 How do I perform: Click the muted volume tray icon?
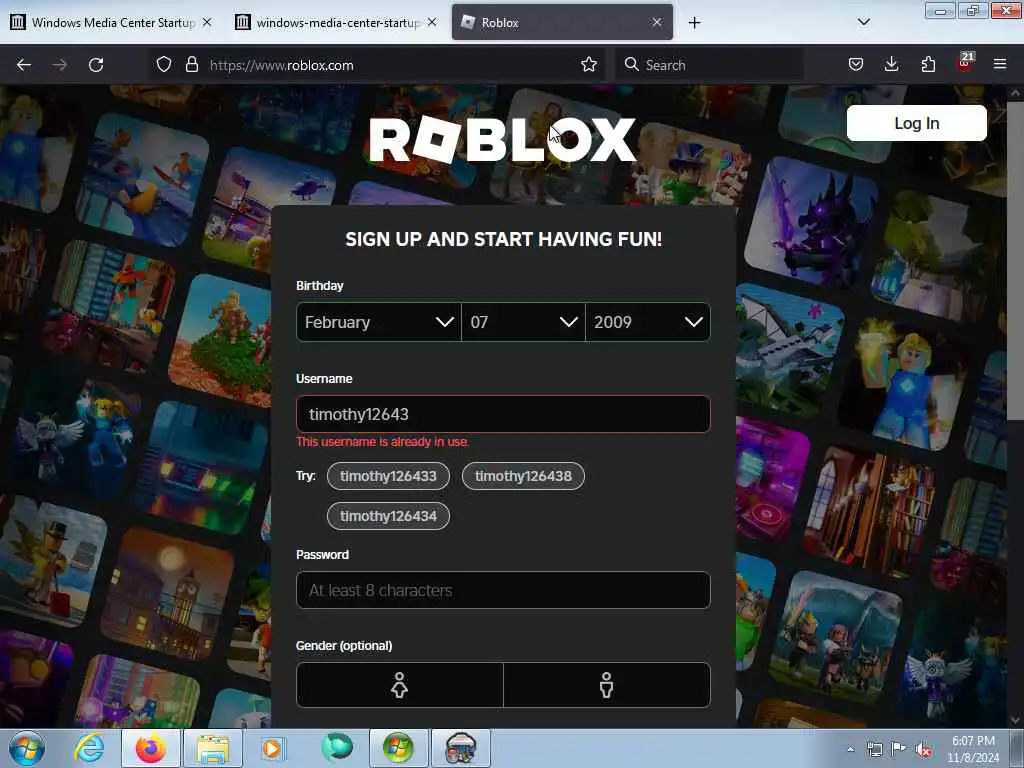tap(923, 750)
